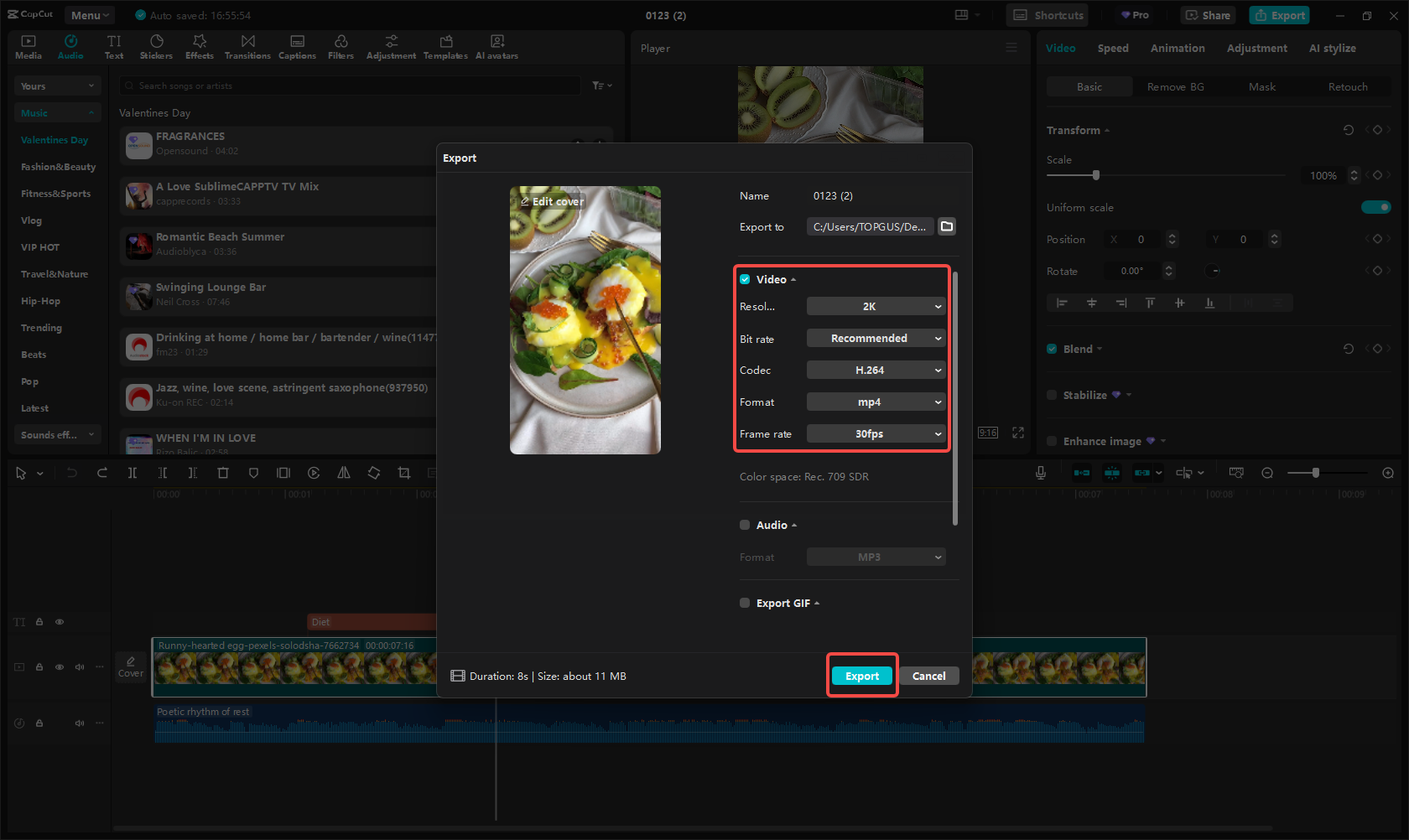Screen dimensions: 1409x840
Task: Click Edit cover on the thumbnail
Action: pos(552,201)
